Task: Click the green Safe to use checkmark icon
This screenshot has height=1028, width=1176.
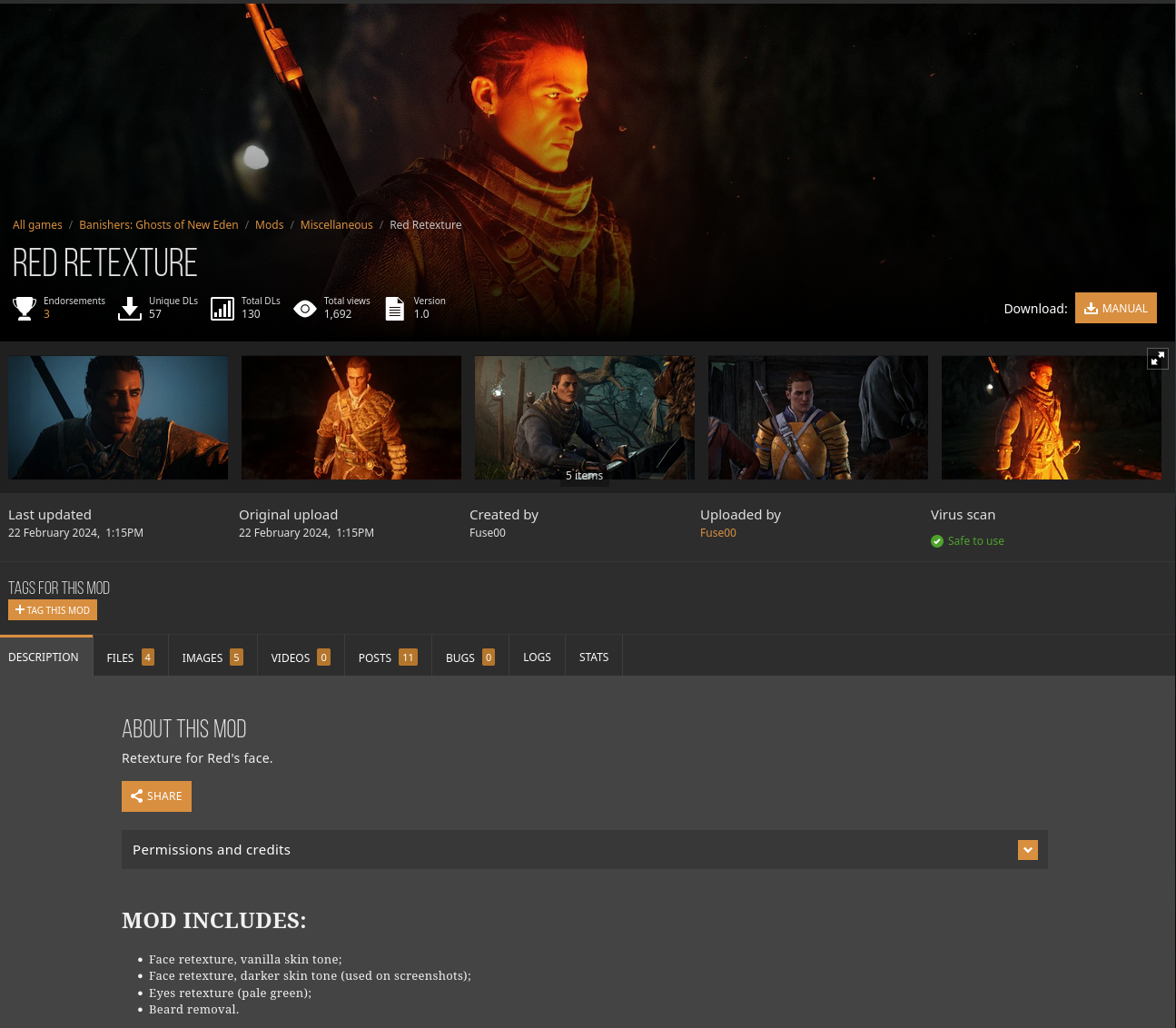Action: pyautogui.click(x=937, y=541)
